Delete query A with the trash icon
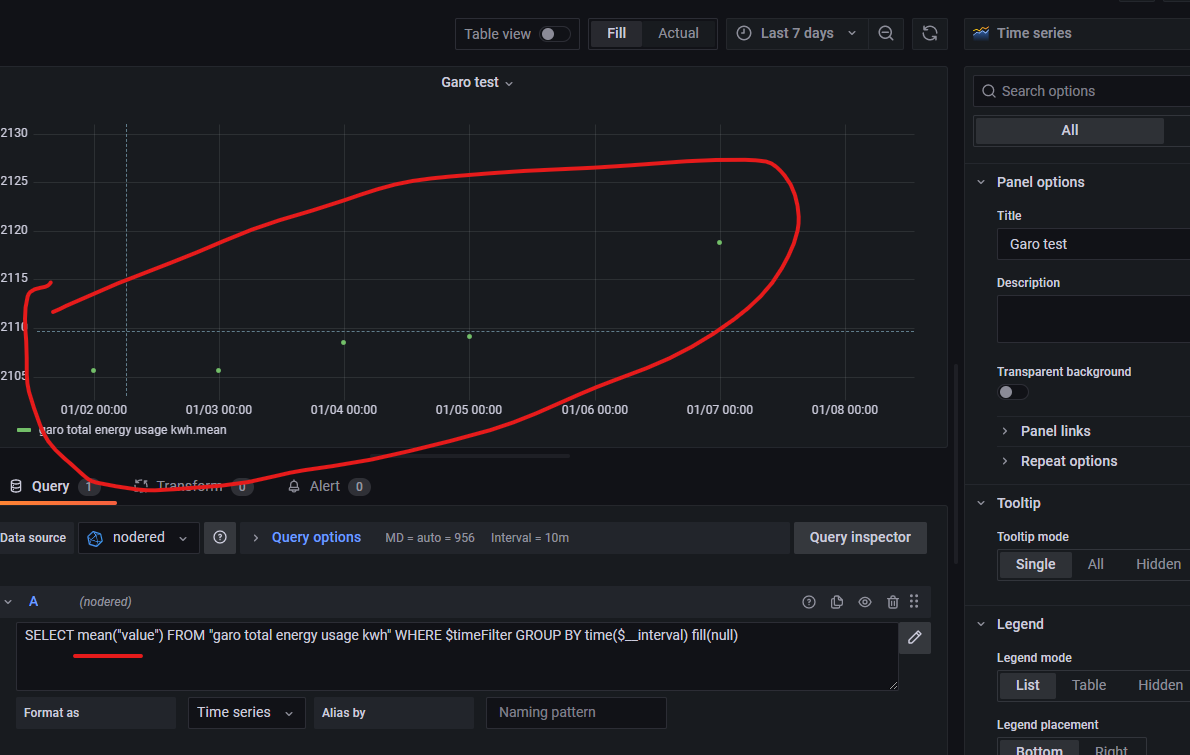Screen dimensions: 1190x755 tap(892, 602)
